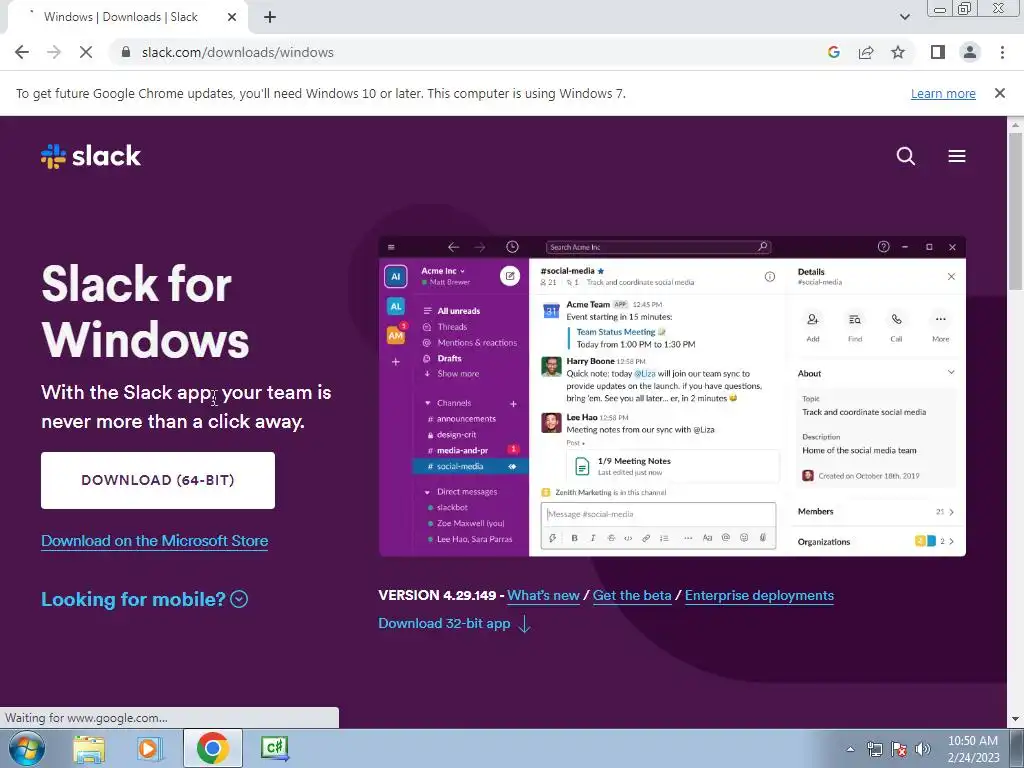
Task: Open the media player taskbar icon
Action: tap(150, 748)
